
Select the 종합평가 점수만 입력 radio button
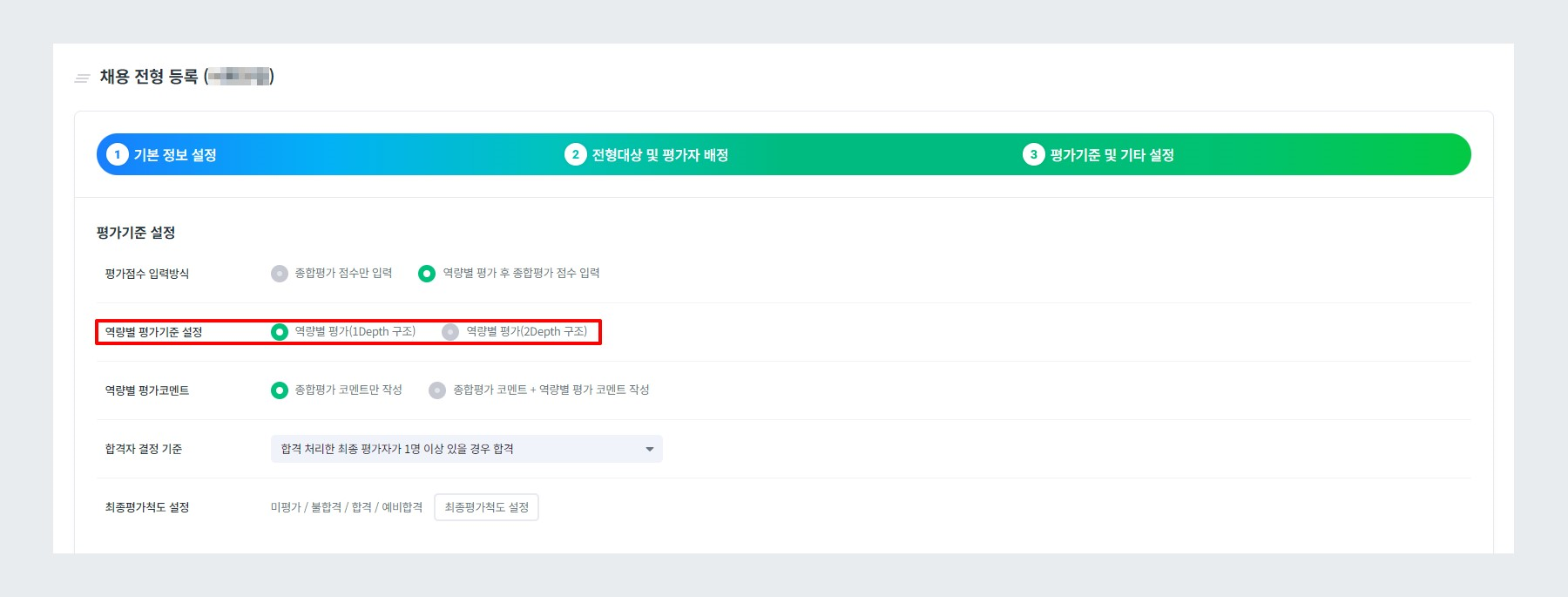[x=277, y=273]
